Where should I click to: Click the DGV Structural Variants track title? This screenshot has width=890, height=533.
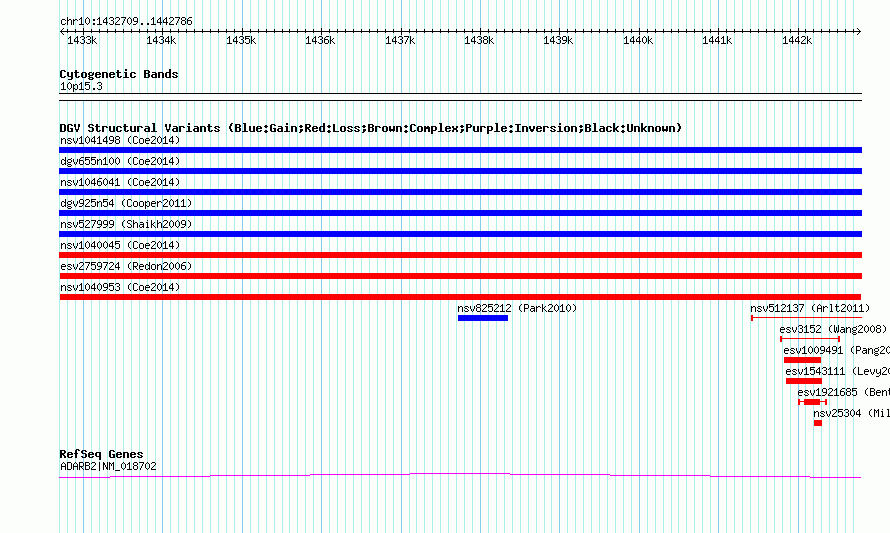[x=370, y=128]
